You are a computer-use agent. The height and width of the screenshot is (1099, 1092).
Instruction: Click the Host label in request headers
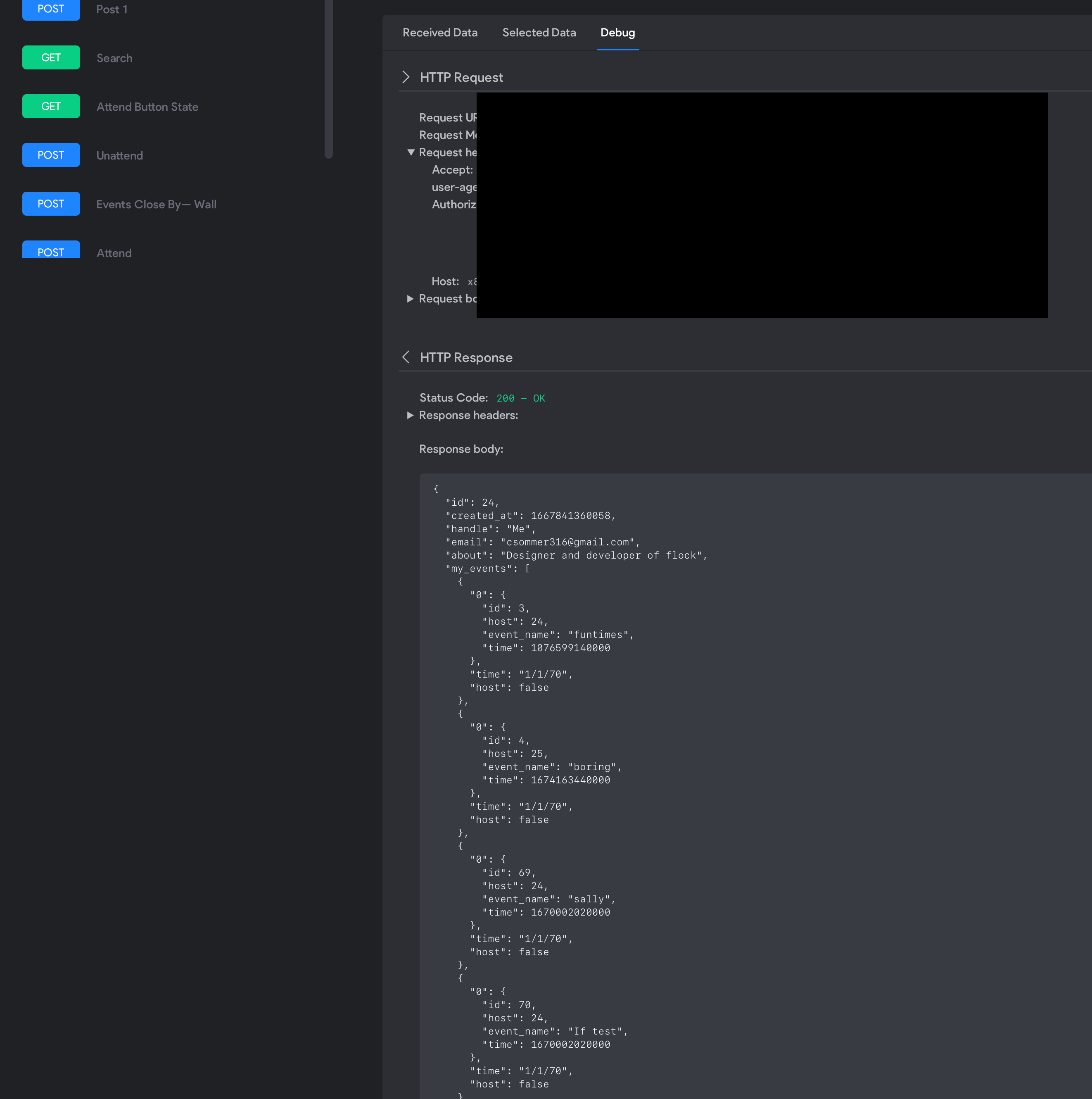pyautogui.click(x=445, y=282)
